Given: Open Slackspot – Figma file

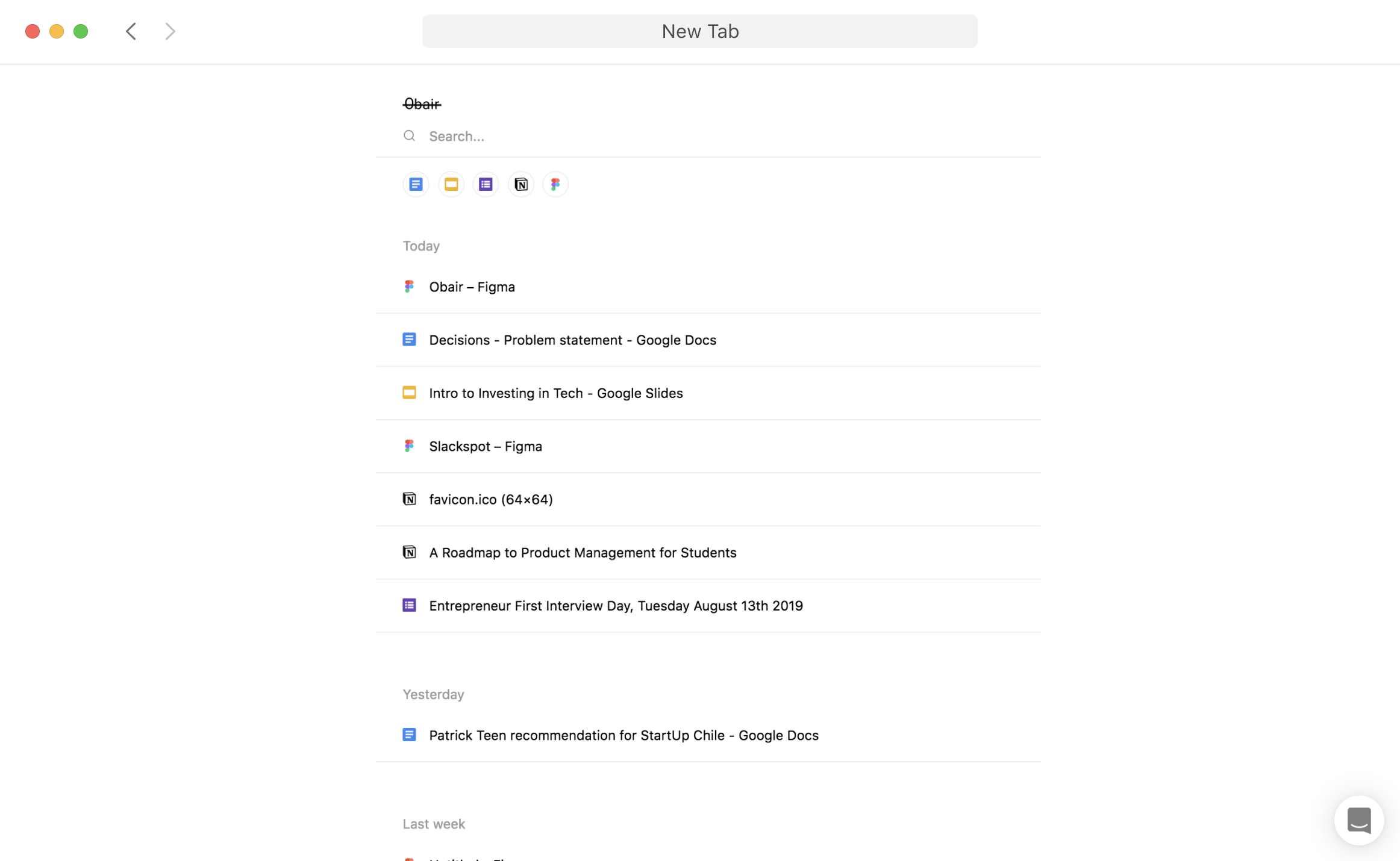Looking at the screenshot, I should click(708, 446).
